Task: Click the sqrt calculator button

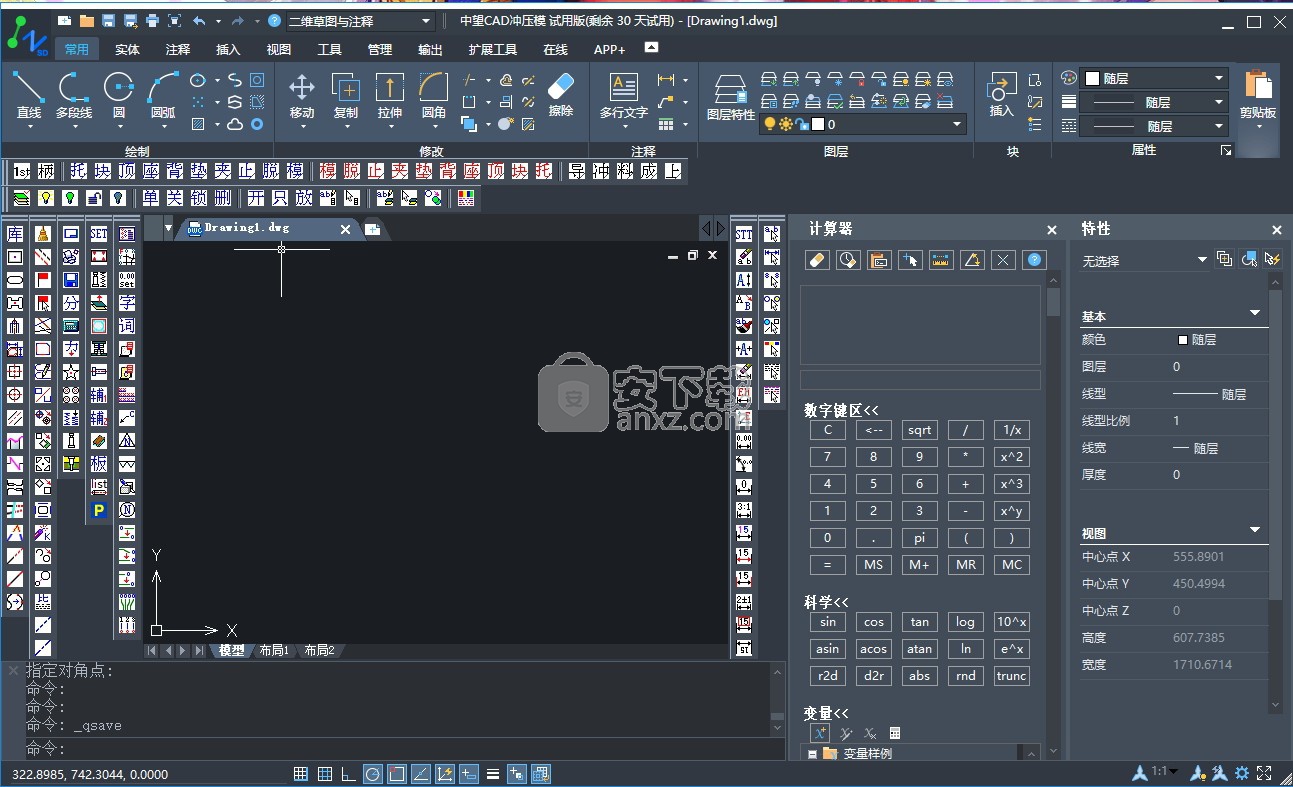Action: coord(919,430)
